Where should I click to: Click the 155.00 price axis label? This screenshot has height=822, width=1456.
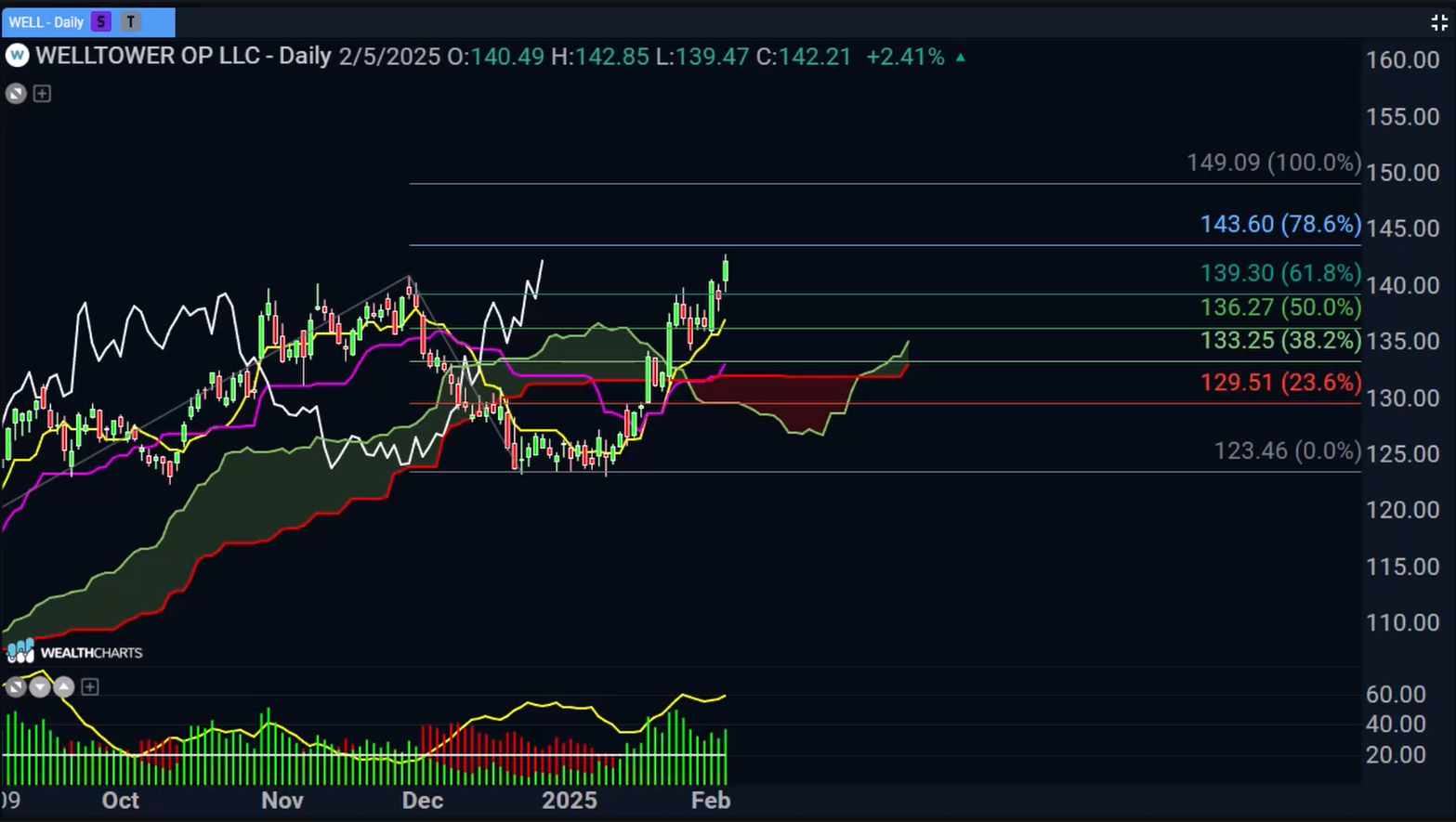coord(1402,117)
